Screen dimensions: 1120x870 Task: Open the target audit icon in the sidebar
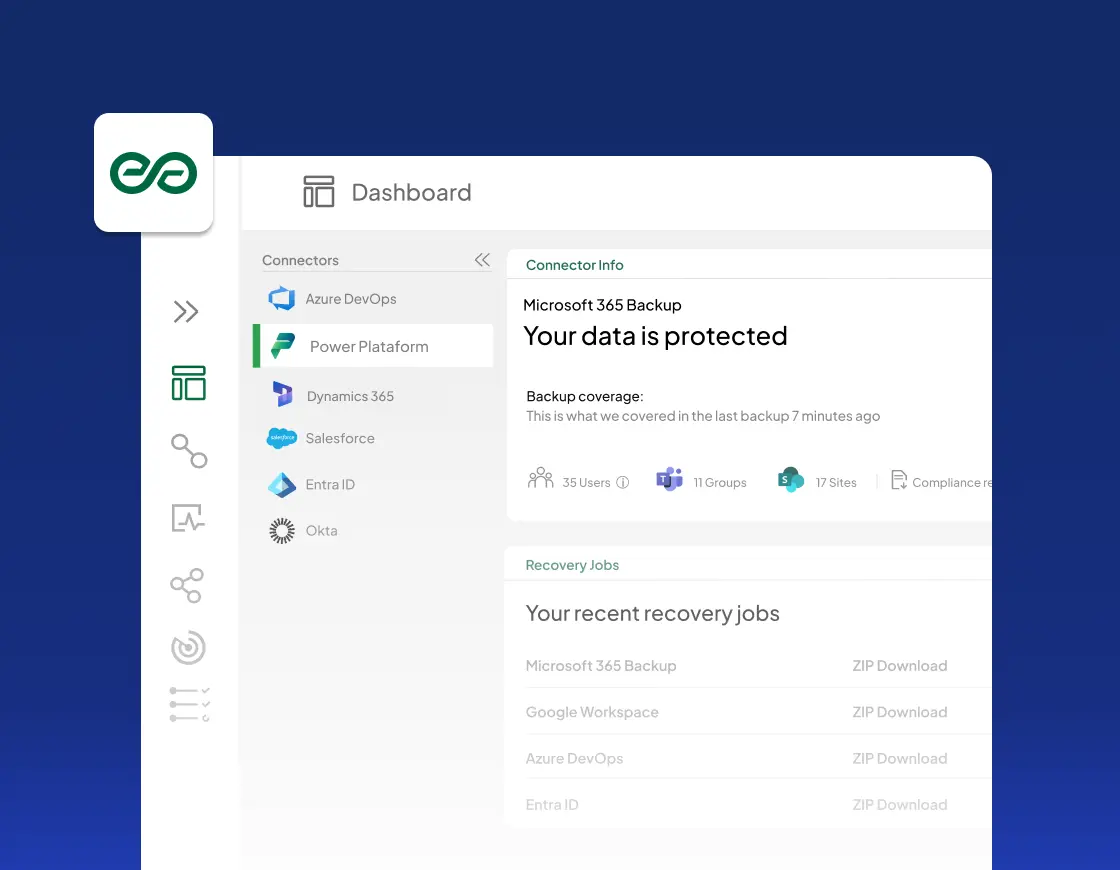pyautogui.click(x=188, y=648)
